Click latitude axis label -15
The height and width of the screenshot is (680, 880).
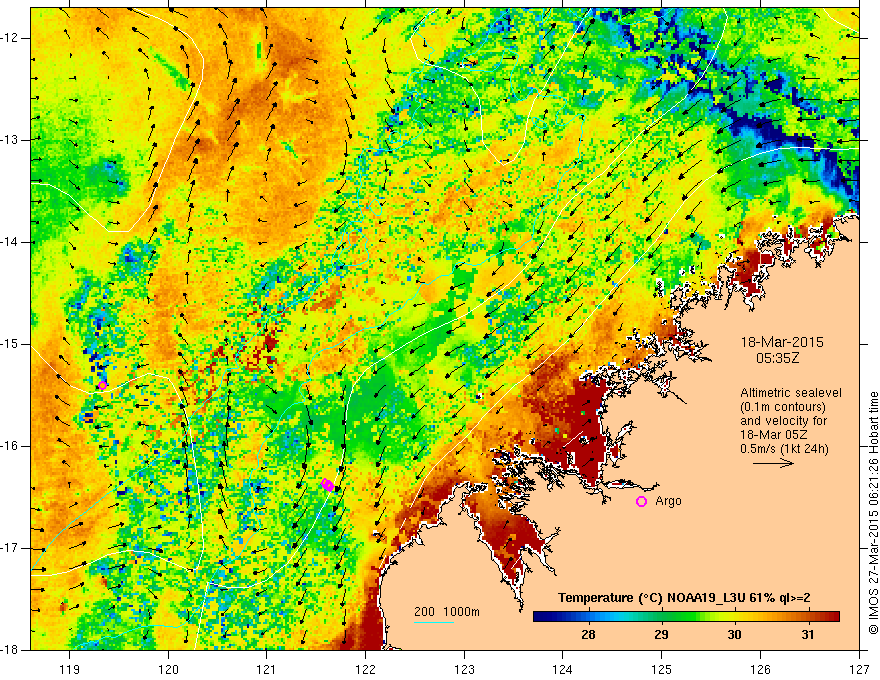pyautogui.click(x=11, y=344)
